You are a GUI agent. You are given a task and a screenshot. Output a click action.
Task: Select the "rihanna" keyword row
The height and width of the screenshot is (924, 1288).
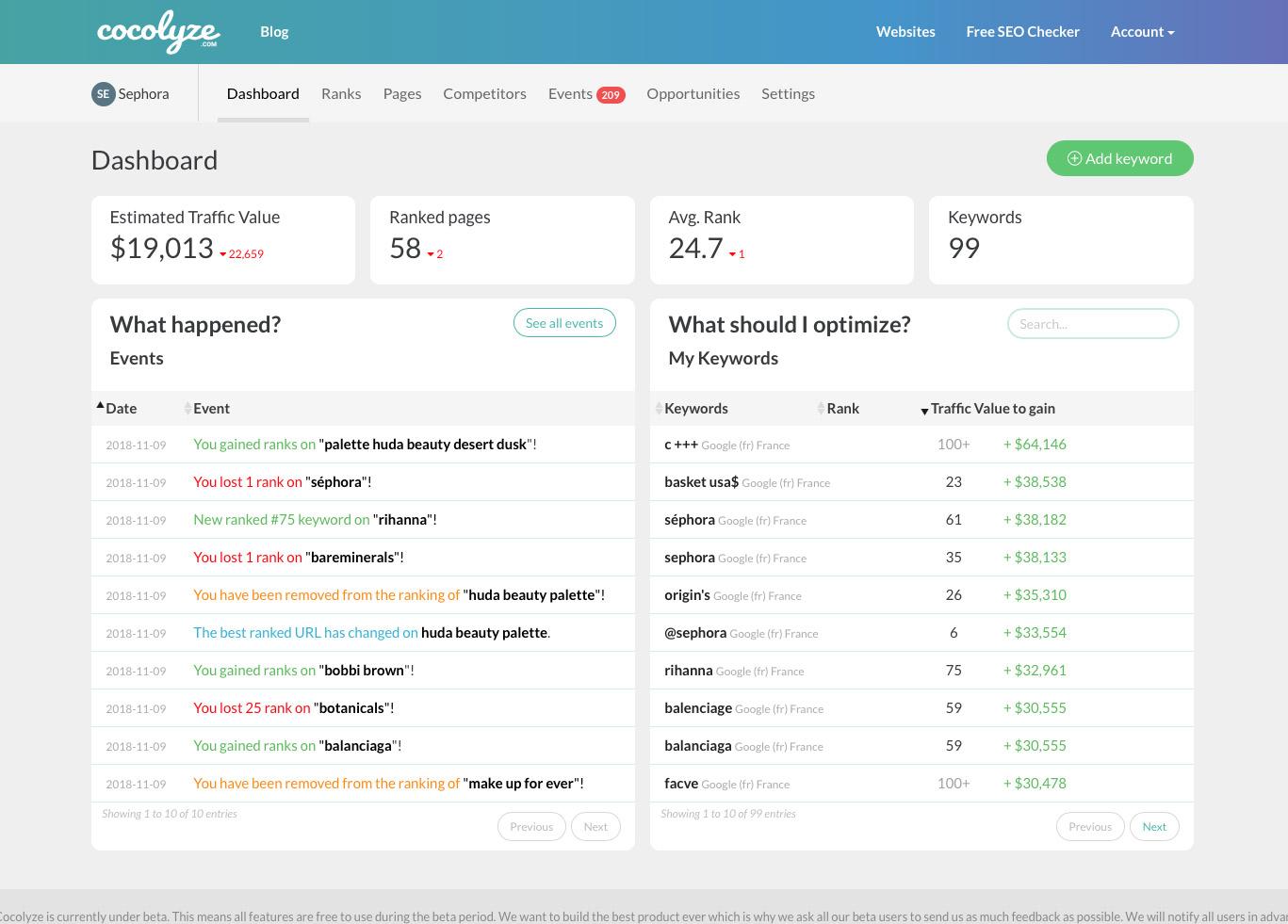(x=921, y=671)
